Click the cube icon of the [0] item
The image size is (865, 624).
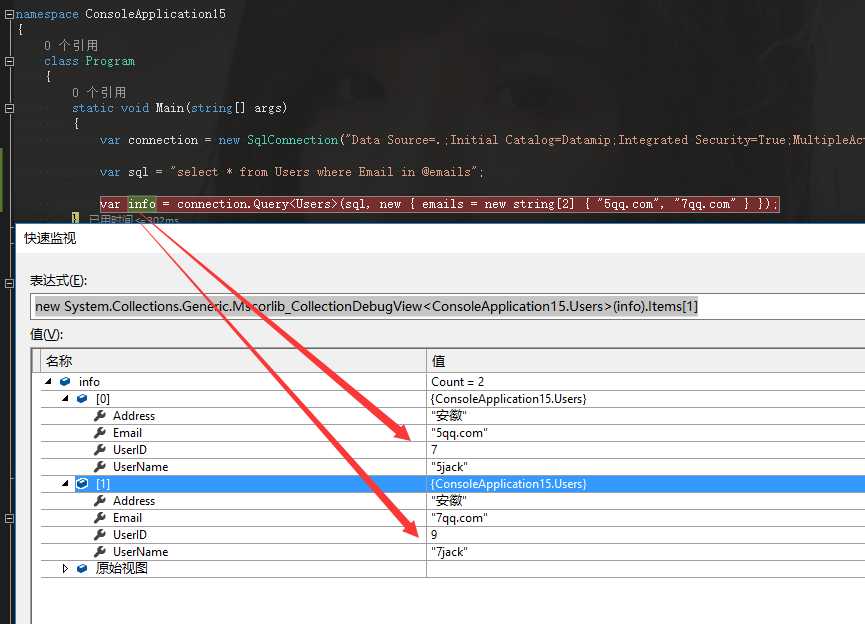pos(83,399)
